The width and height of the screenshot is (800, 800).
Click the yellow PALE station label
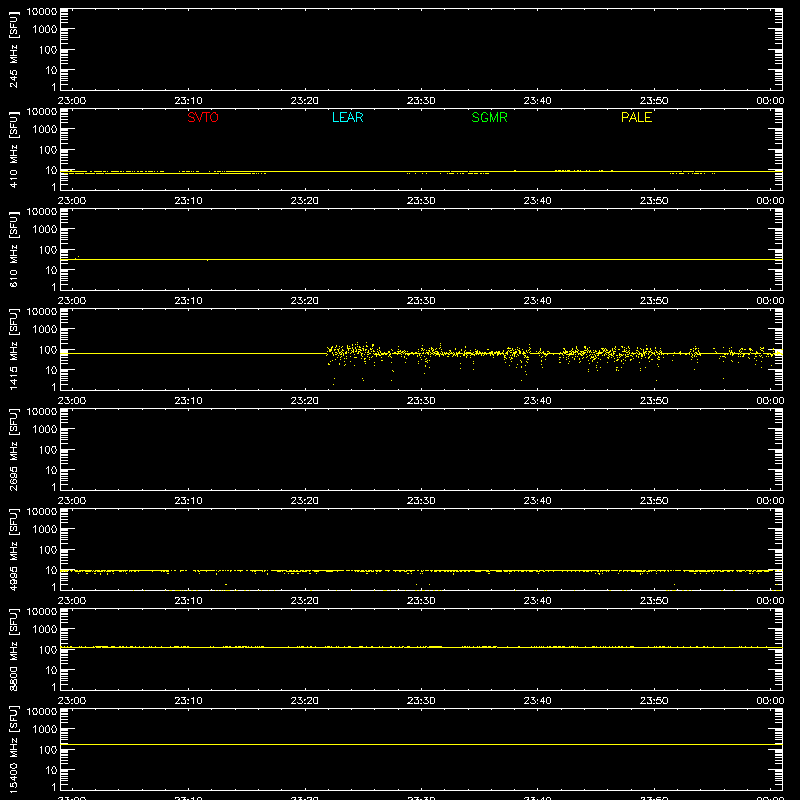tap(636, 117)
